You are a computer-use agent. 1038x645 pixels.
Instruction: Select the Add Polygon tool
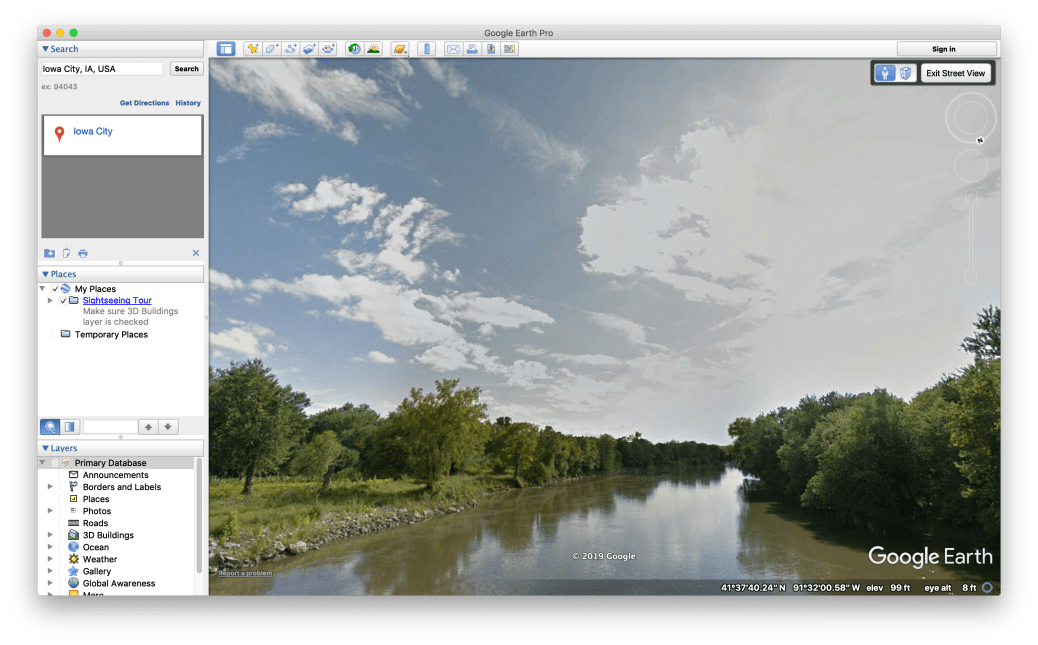click(271, 48)
